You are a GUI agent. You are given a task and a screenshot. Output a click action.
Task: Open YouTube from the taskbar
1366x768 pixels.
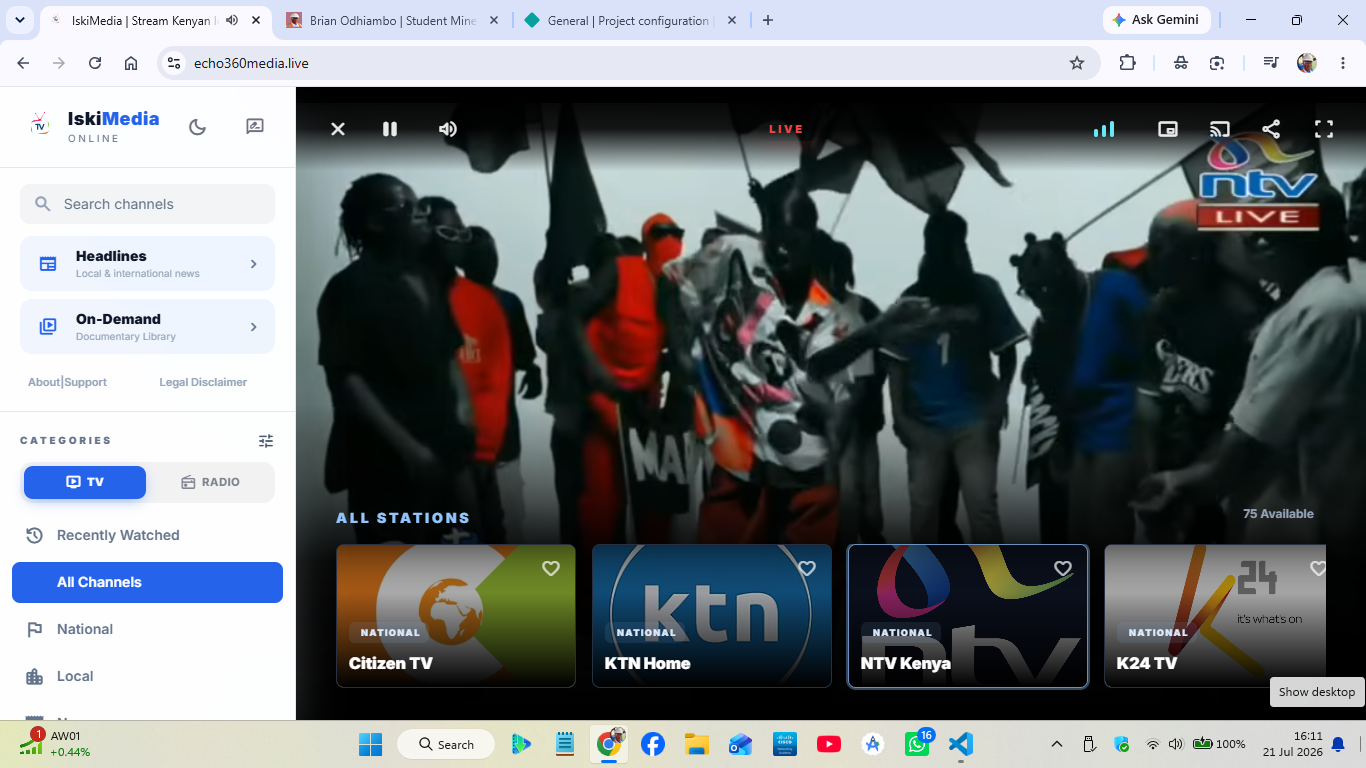pos(829,744)
